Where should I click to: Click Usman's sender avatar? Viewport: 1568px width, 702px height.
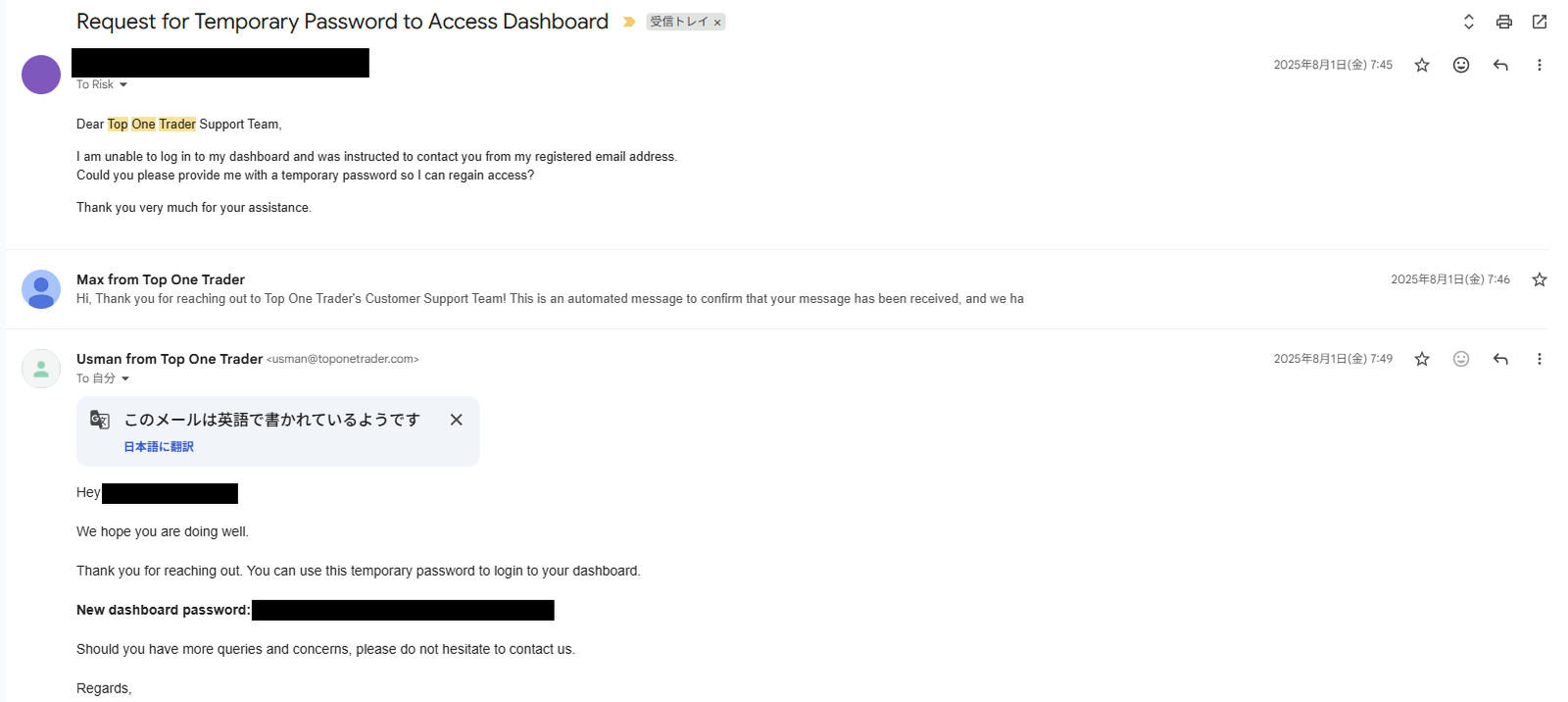[x=41, y=369]
